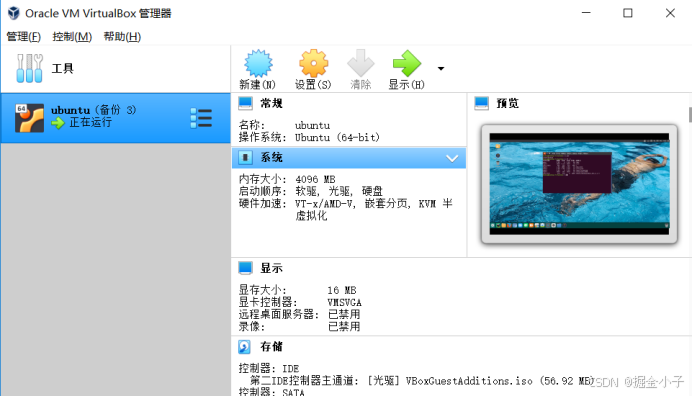Screen dimensions: 692x396
Task: Click the VirtualBox title bar logo
Action: (14, 13)
